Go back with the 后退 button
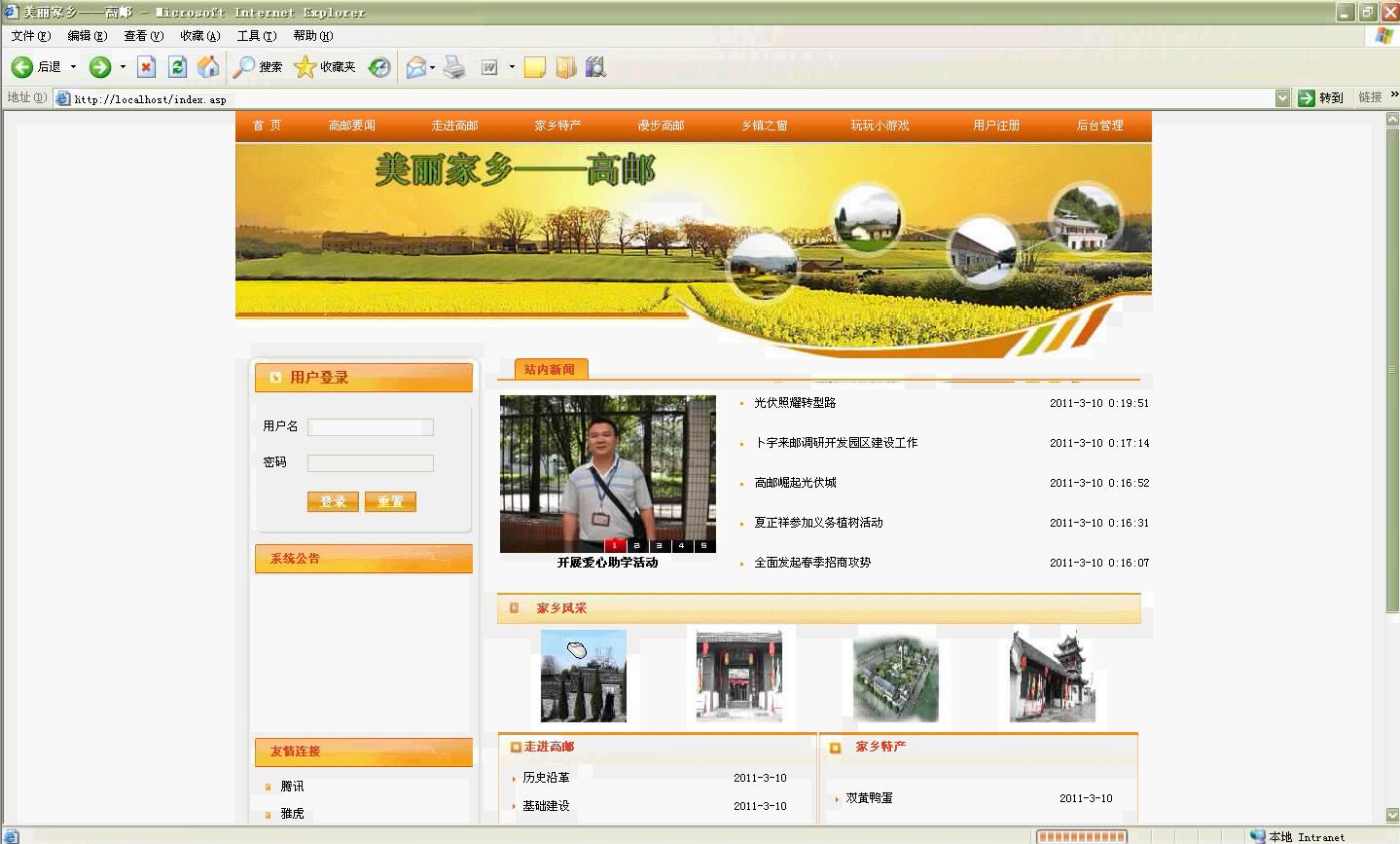The image size is (1400, 844). point(37,67)
